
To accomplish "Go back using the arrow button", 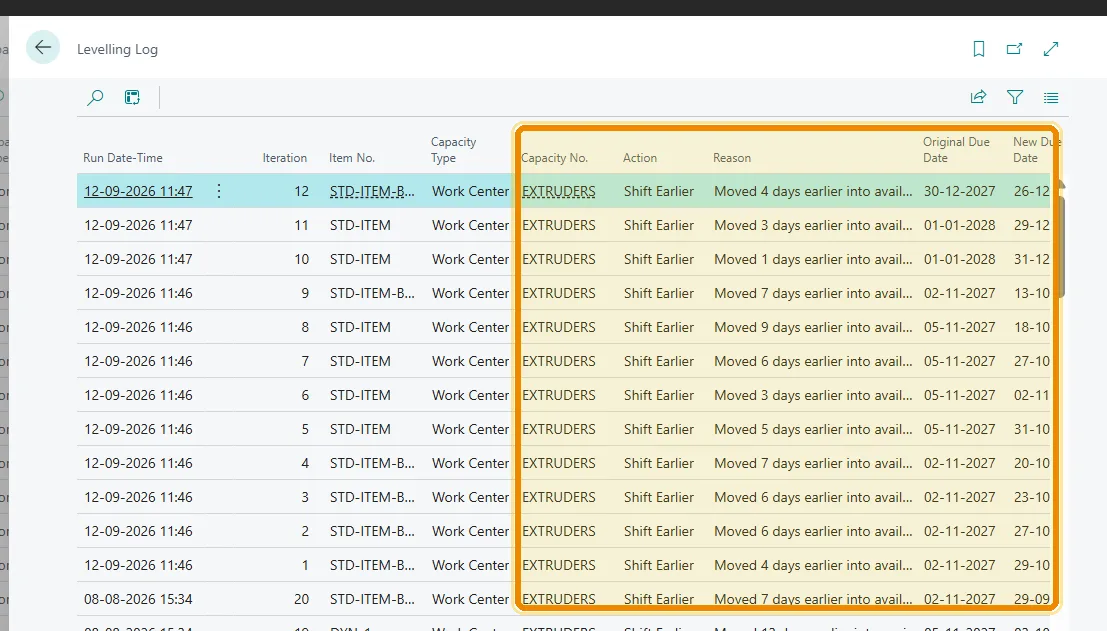I will click(x=43, y=47).
